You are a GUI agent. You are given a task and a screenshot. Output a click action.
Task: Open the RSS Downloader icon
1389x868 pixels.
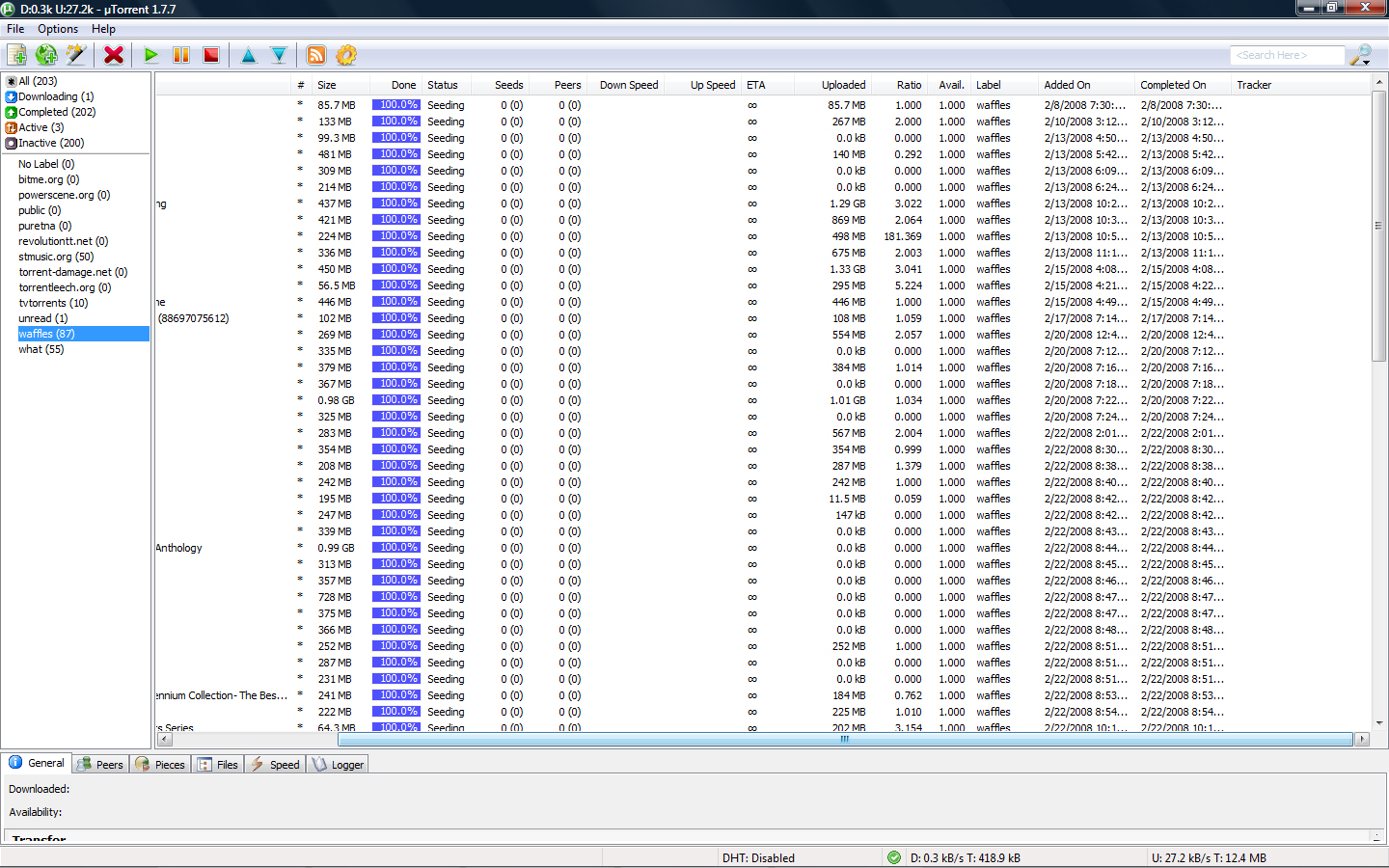click(x=316, y=55)
